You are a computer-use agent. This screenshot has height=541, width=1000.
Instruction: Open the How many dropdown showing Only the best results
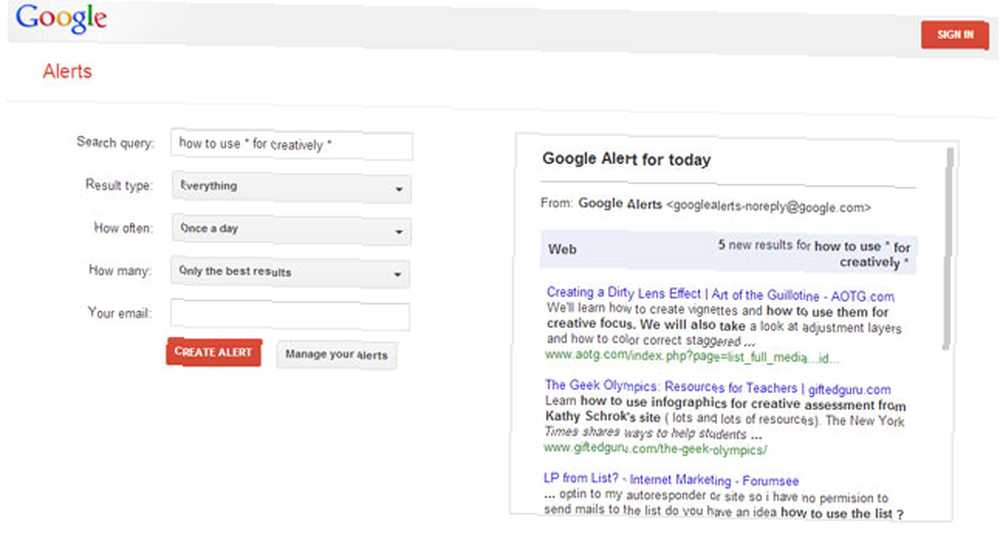[x=290, y=272]
